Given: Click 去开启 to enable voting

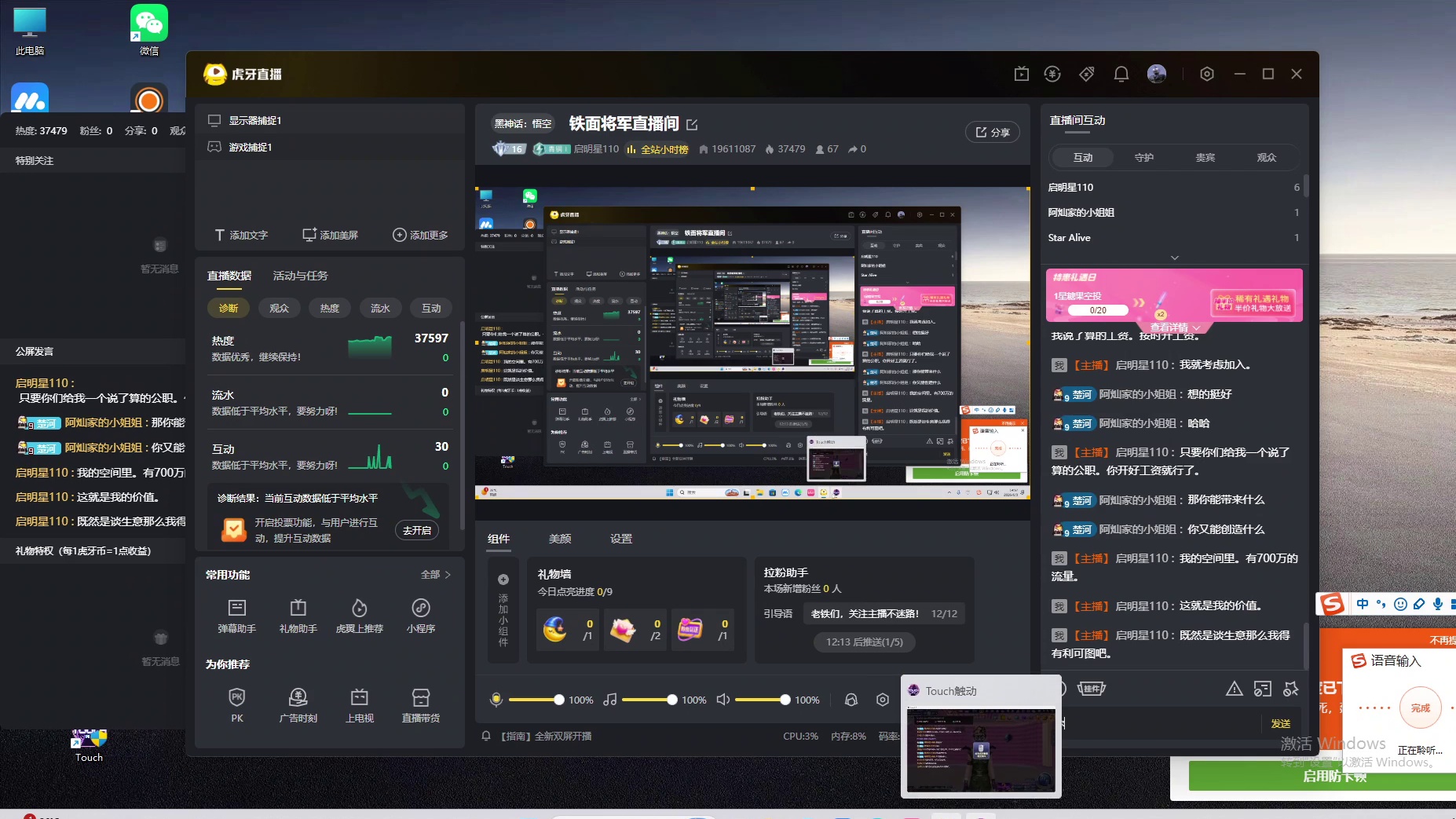Looking at the screenshot, I should click(417, 530).
